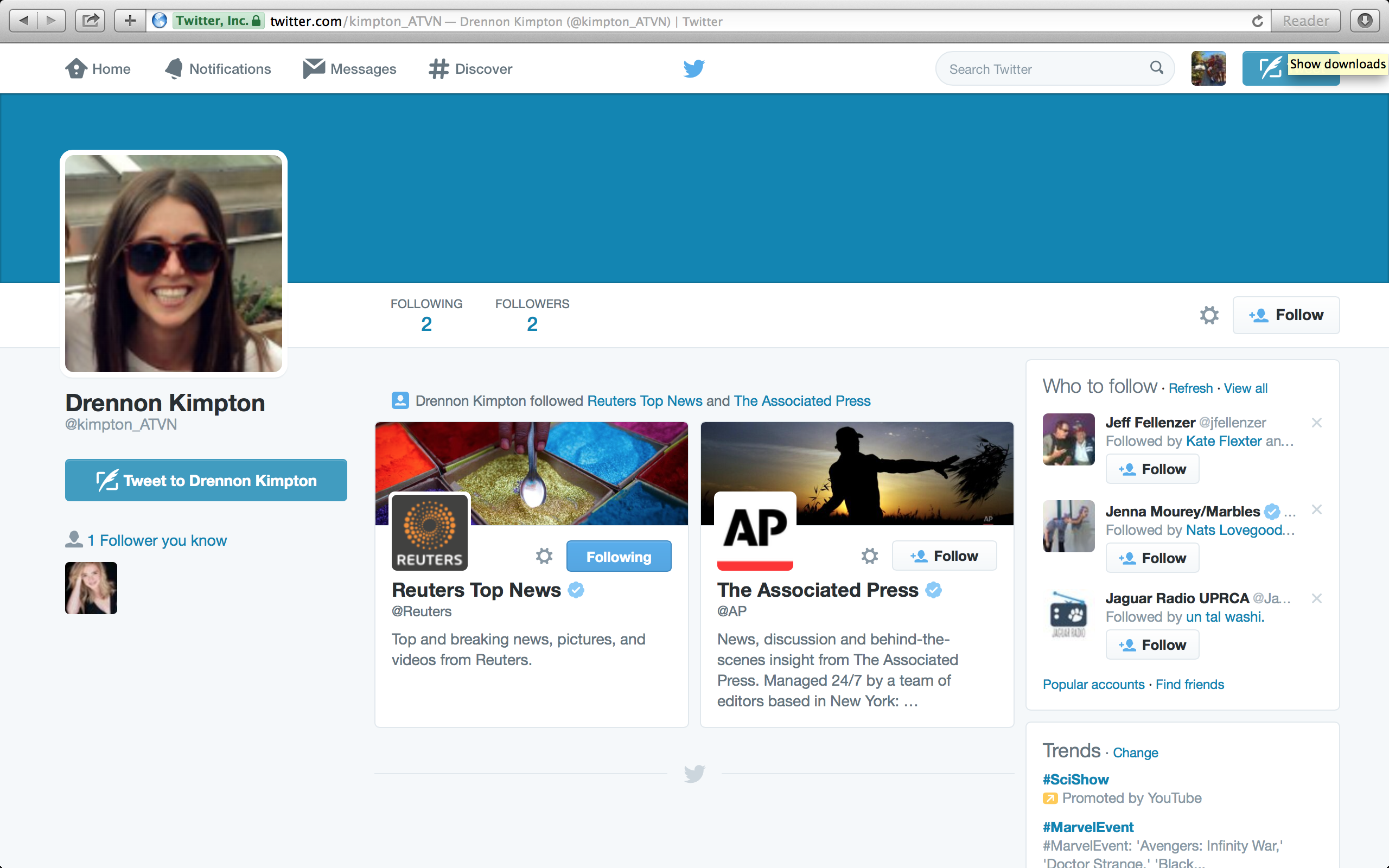Click the Safari downloads arrow icon
Viewport: 1389px width, 868px height.
tap(1365, 21)
